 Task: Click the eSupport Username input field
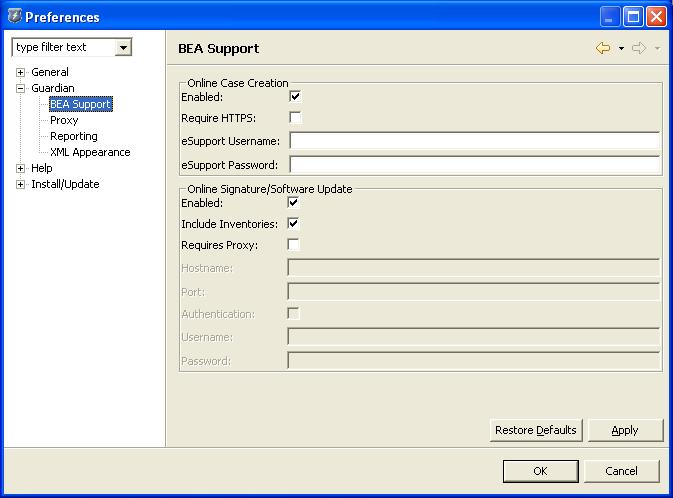tap(474, 141)
